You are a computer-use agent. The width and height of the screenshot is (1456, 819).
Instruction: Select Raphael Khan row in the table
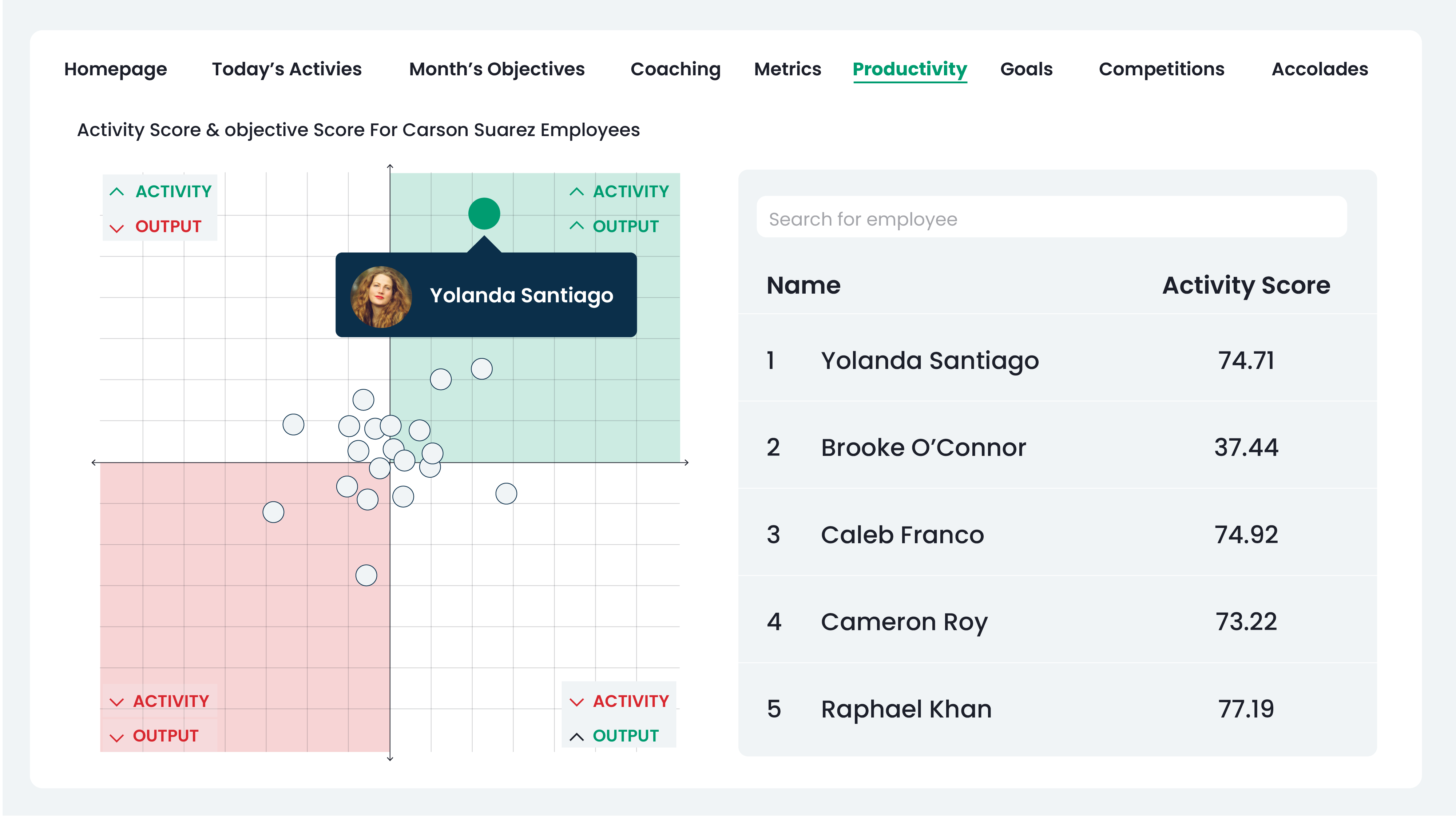click(x=906, y=709)
